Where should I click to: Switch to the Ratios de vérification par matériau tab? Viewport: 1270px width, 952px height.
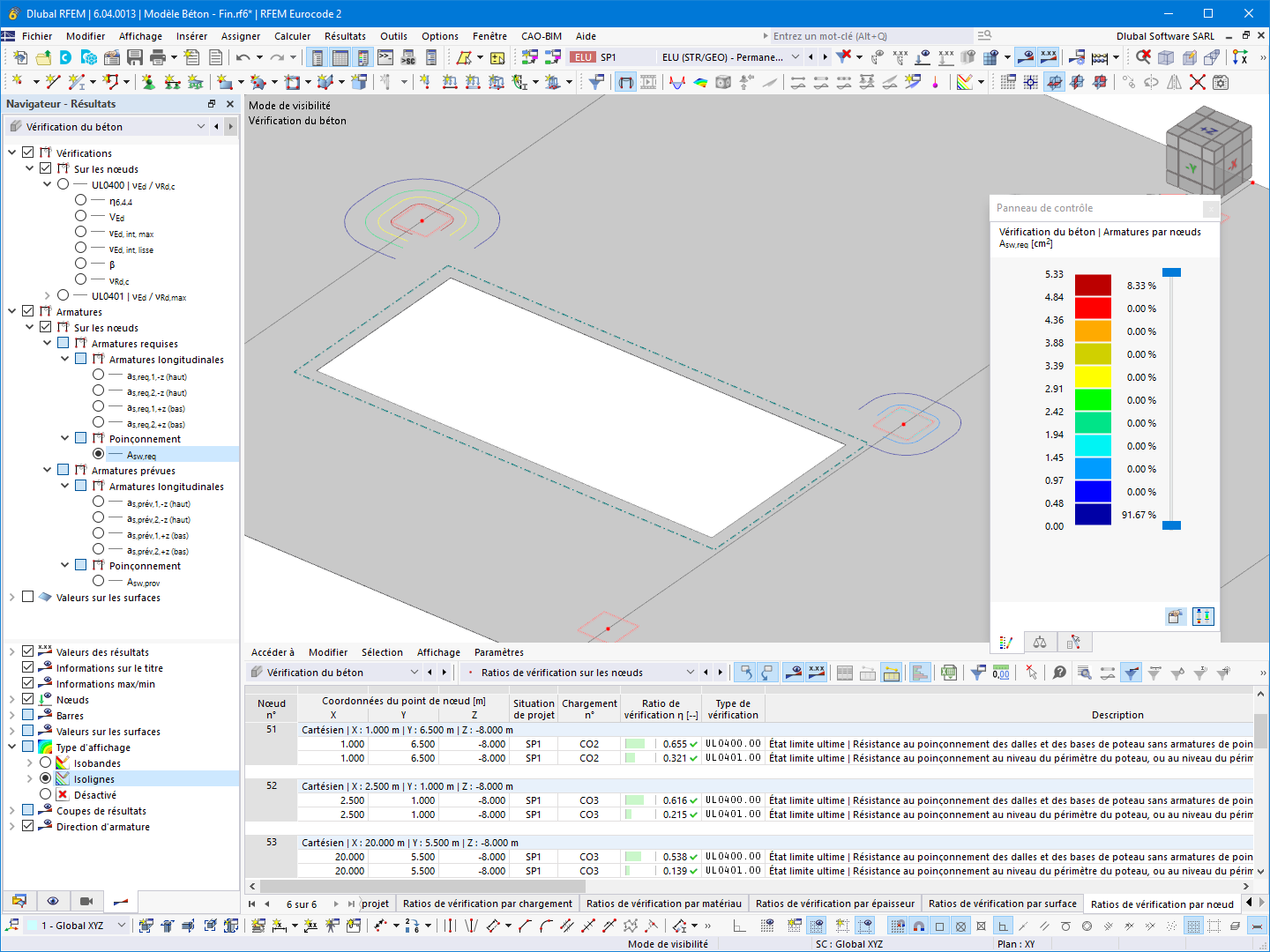[663, 903]
